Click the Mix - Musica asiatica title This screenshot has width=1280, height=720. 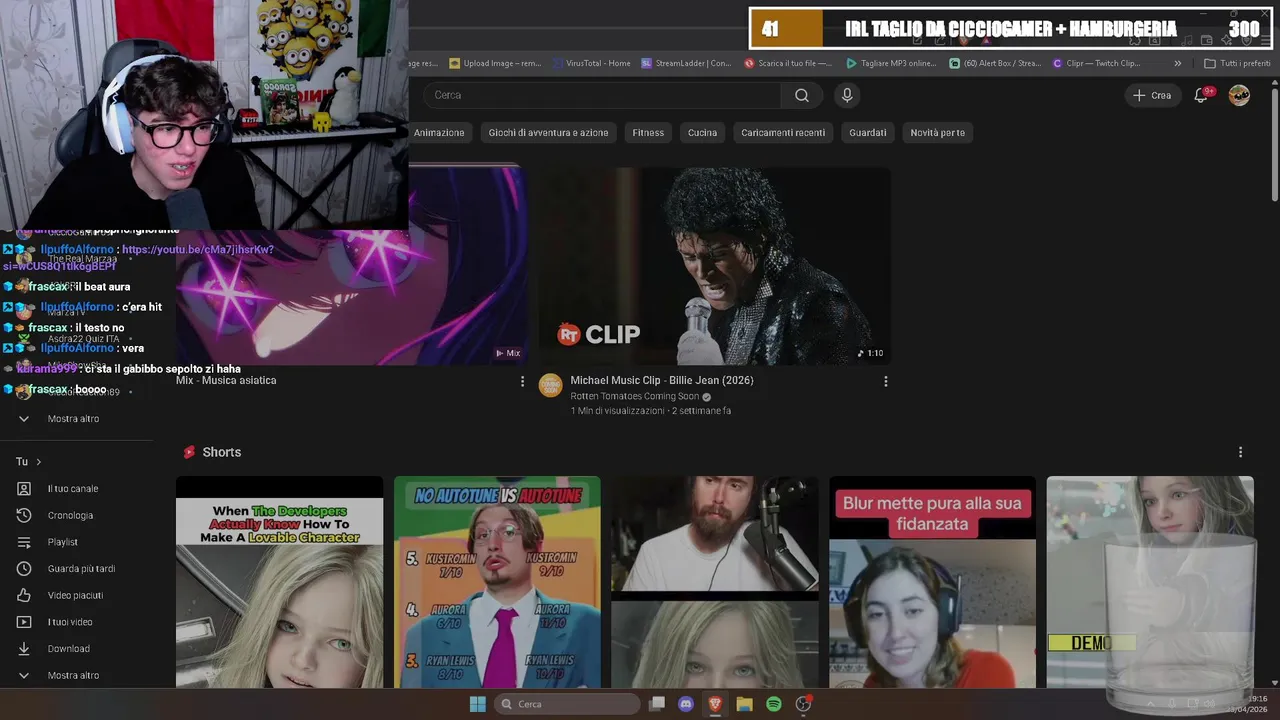(x=226, y=380)
